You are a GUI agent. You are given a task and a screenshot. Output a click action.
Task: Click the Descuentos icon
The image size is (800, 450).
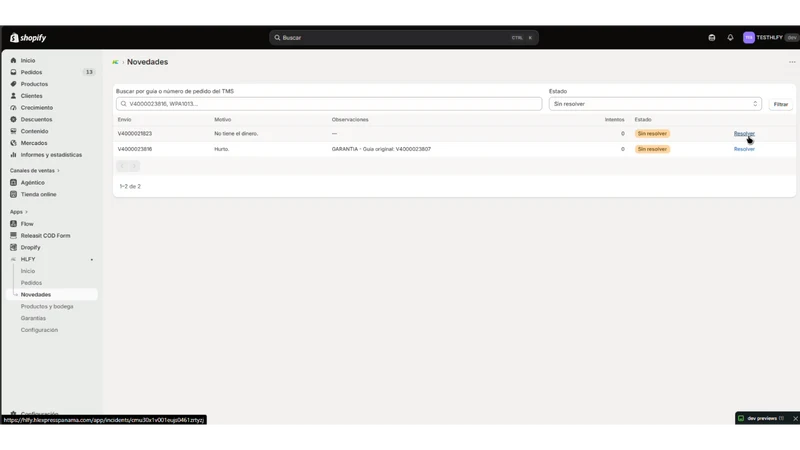13,119
